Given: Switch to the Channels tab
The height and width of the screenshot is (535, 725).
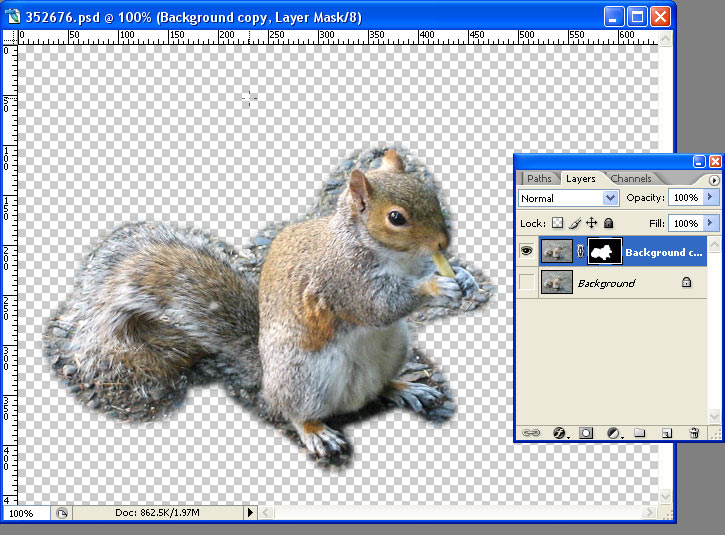Looking at the screenshot, I should pos(631,179).
